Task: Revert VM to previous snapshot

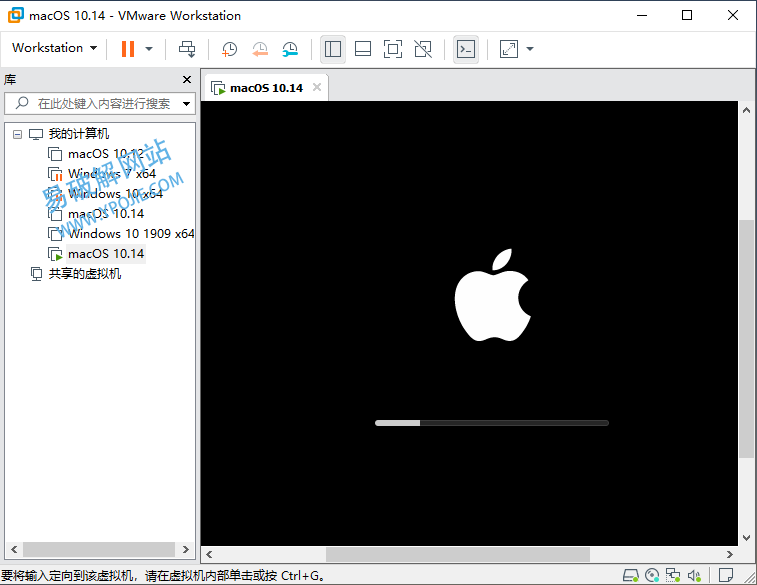Action: (260, 49)
